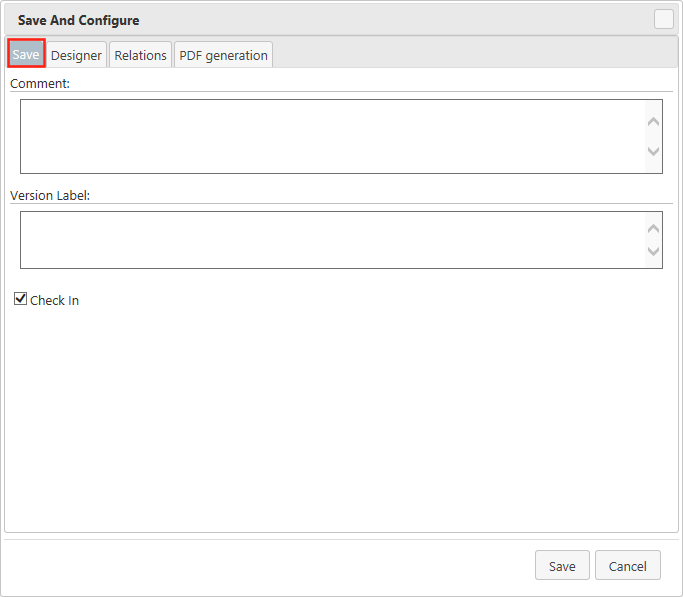Image resolution: width=683 pixels, height=597 pixels.
Task: Click the Version Label field label
Action: (x=50, y=195)
